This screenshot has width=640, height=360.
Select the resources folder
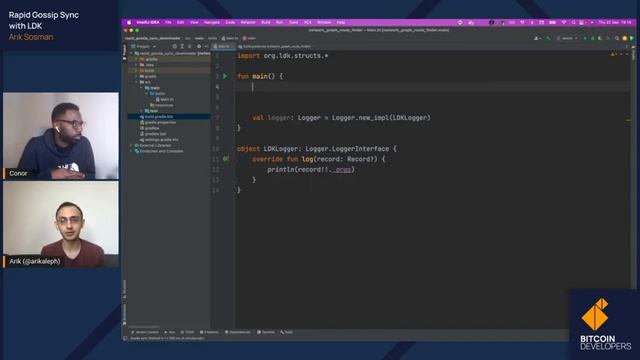click(x=162, y=105)
